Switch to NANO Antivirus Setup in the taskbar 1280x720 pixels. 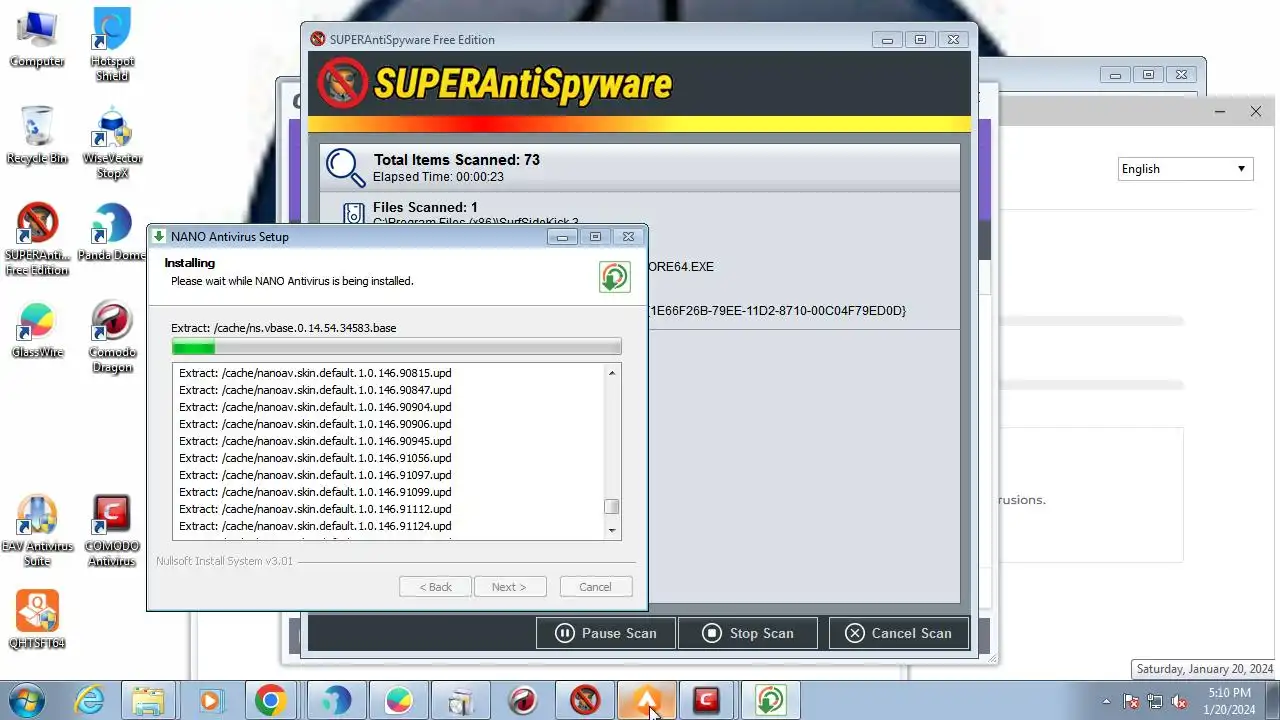(x=769, y=700)
